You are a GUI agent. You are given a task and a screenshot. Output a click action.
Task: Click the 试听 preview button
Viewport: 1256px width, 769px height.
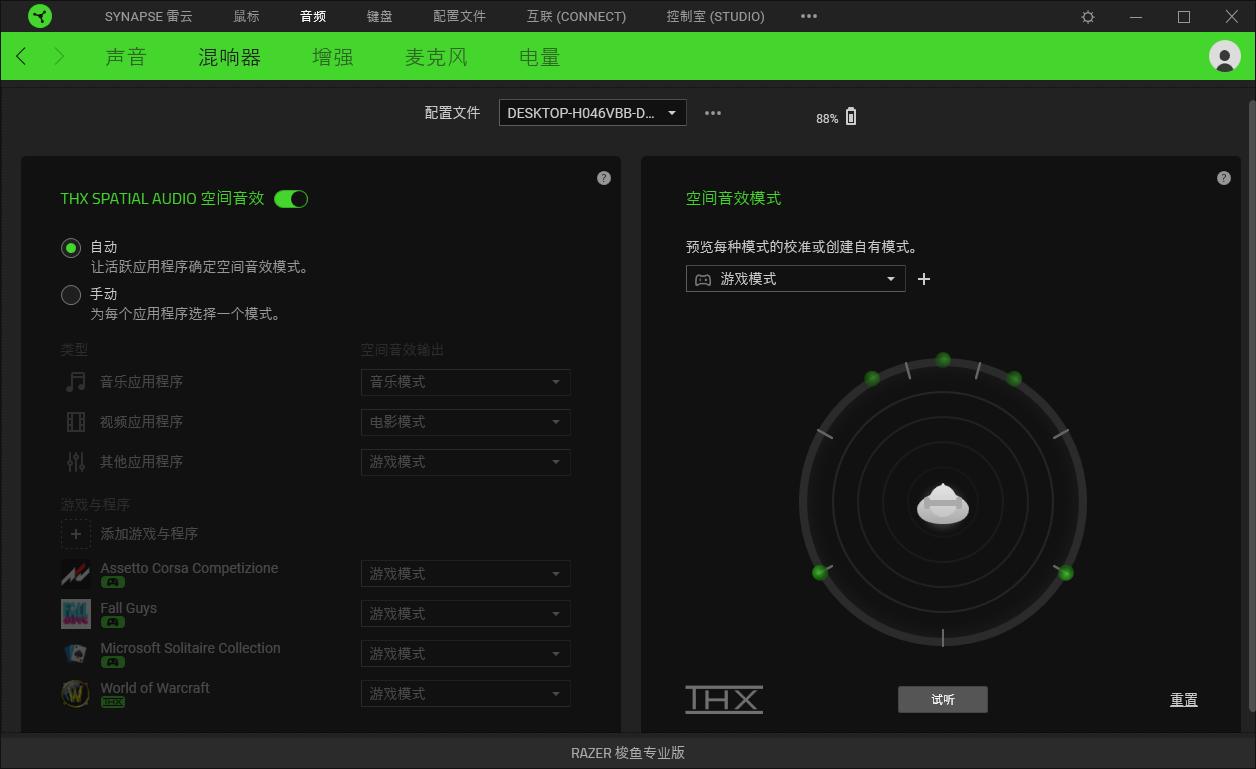click(942, 699)
